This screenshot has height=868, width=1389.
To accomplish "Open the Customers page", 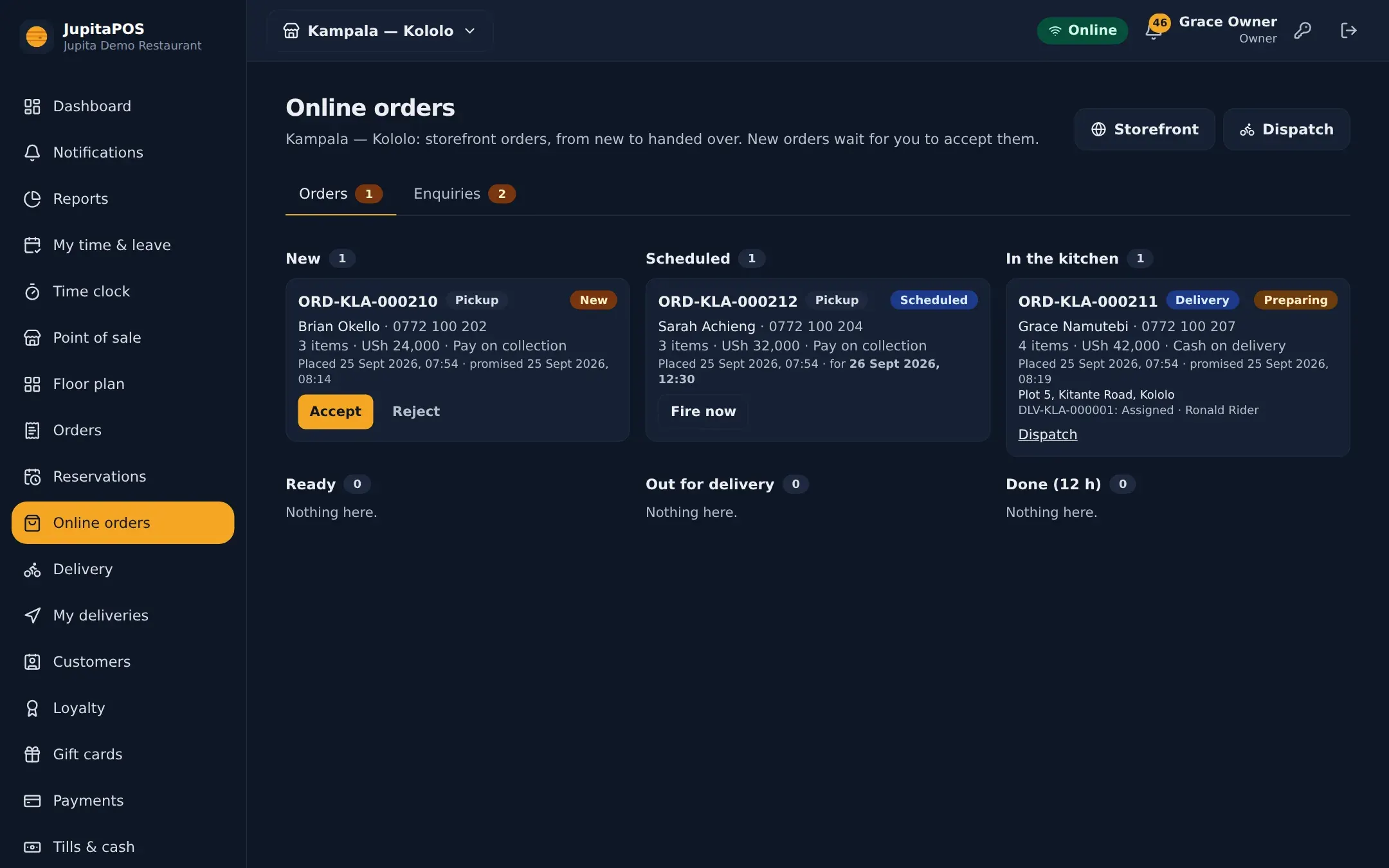I will tap(123, 662).
